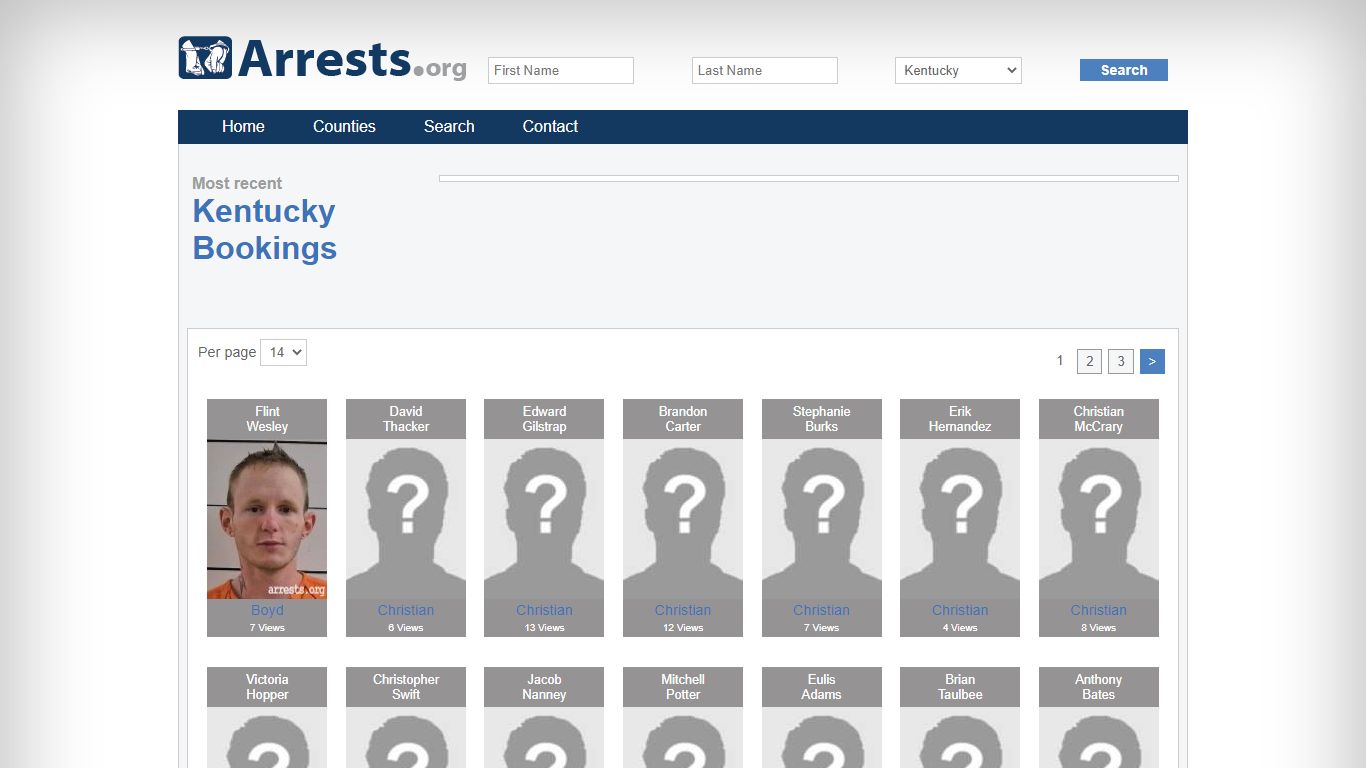Open Christian McCrary's placeholder silhouette
The width and height of the screenshot is (1366, 768).
coord(1099,519)
